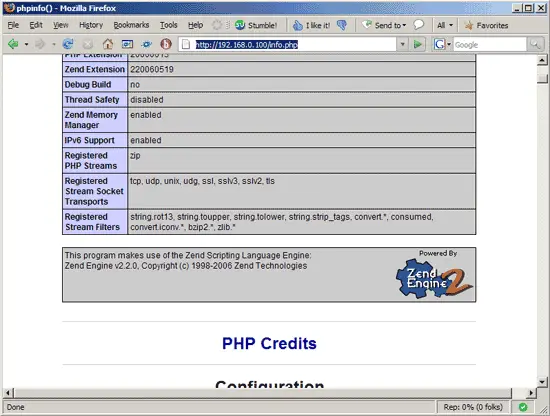
Task: Click the Firefox icon in title bar
Action: click(9, 7)
